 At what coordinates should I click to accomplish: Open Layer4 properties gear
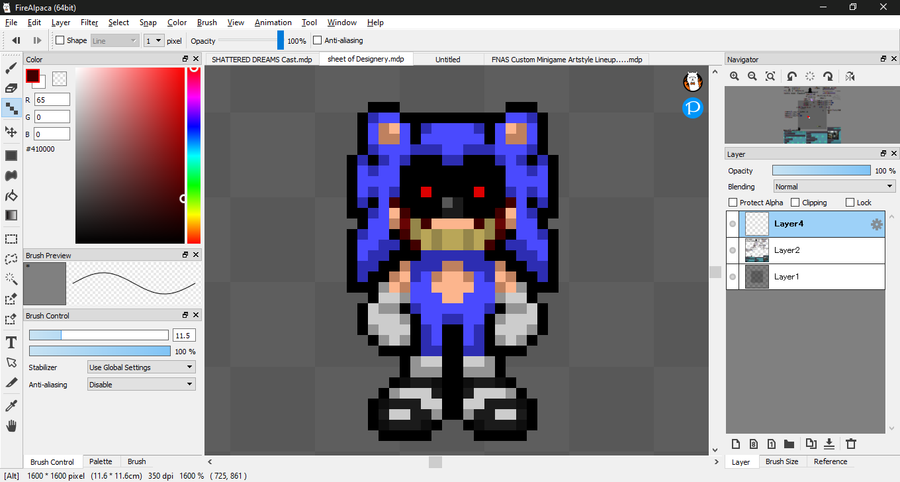[x=876, y=224]
